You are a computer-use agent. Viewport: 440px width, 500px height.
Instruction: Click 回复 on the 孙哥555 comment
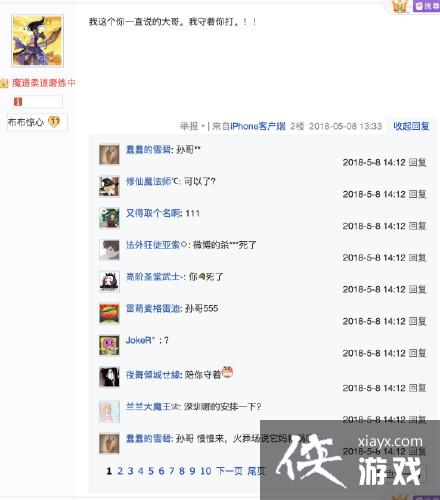tap(418, 321)
